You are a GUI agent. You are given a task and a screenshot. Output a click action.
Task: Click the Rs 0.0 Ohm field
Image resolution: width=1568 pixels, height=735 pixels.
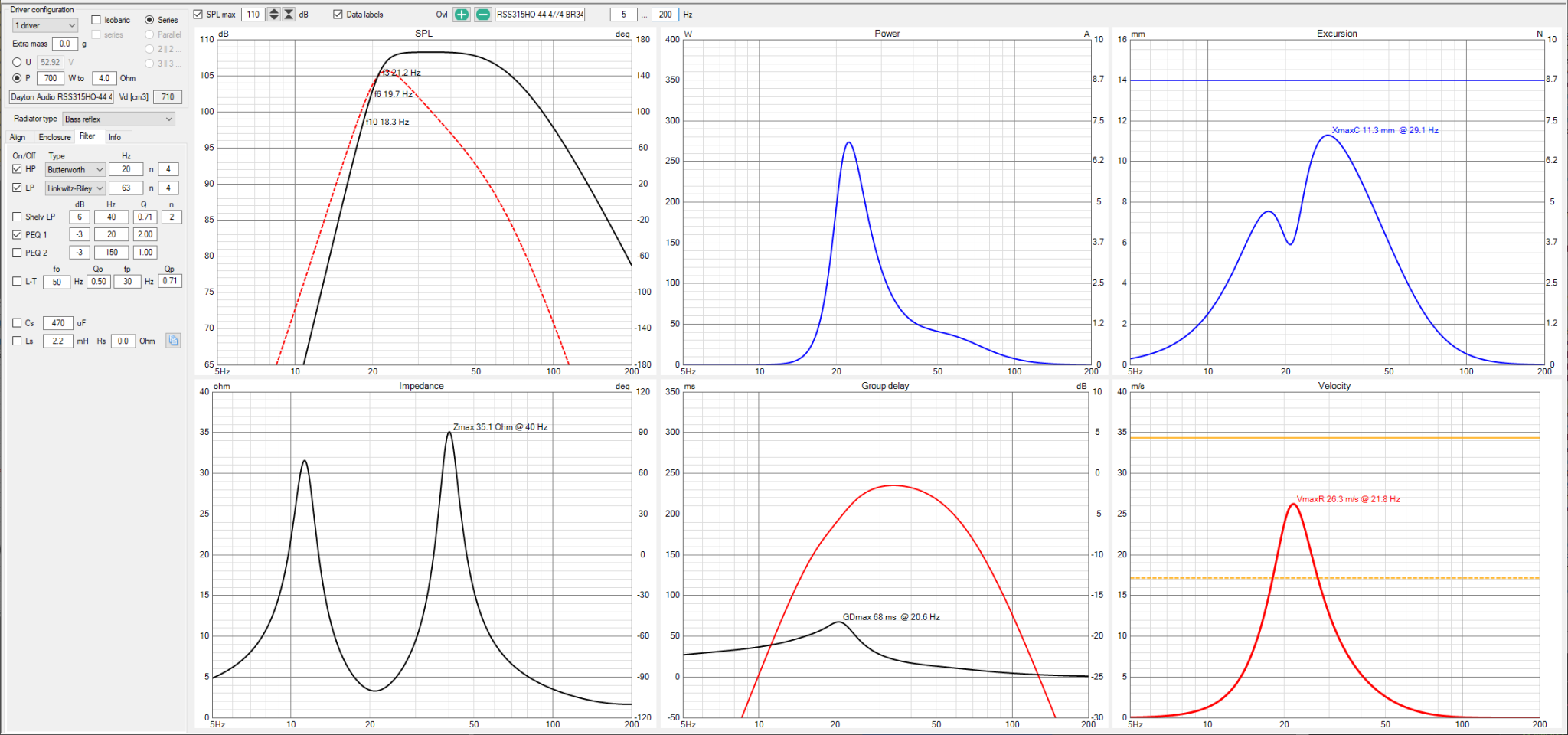(x=123, y=341)
